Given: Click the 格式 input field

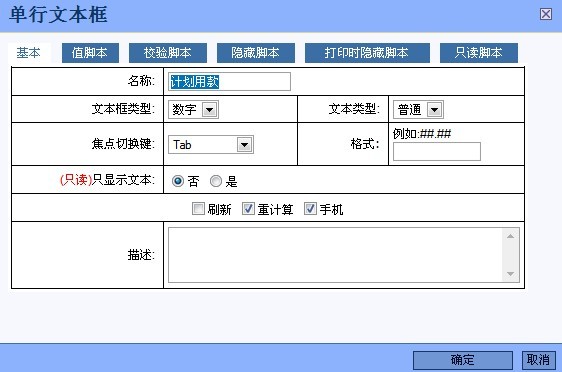Looking at the screenshot, I should coord(437,152).
